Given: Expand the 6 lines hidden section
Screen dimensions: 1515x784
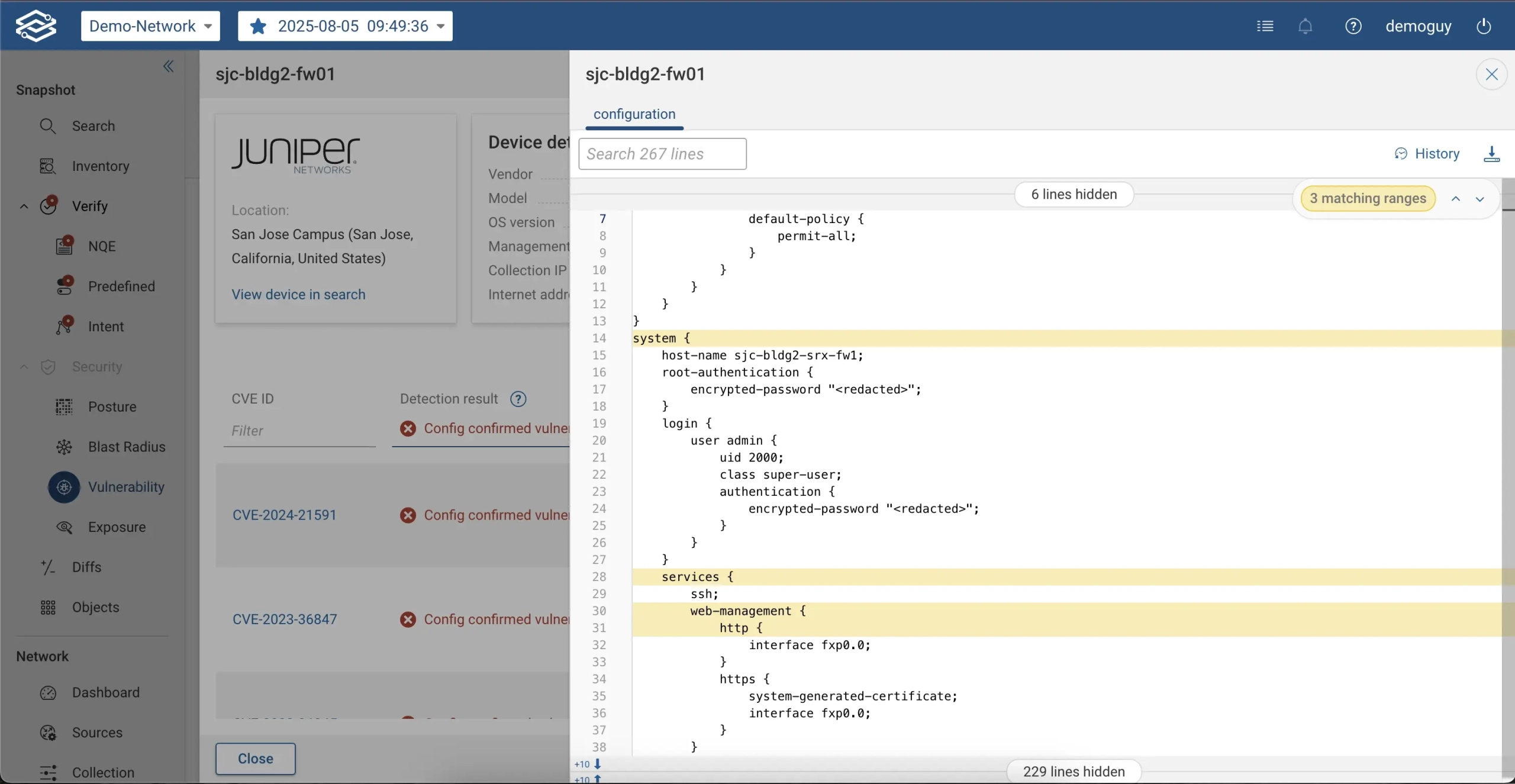Looking at the screenshot, I should 1074,195.
